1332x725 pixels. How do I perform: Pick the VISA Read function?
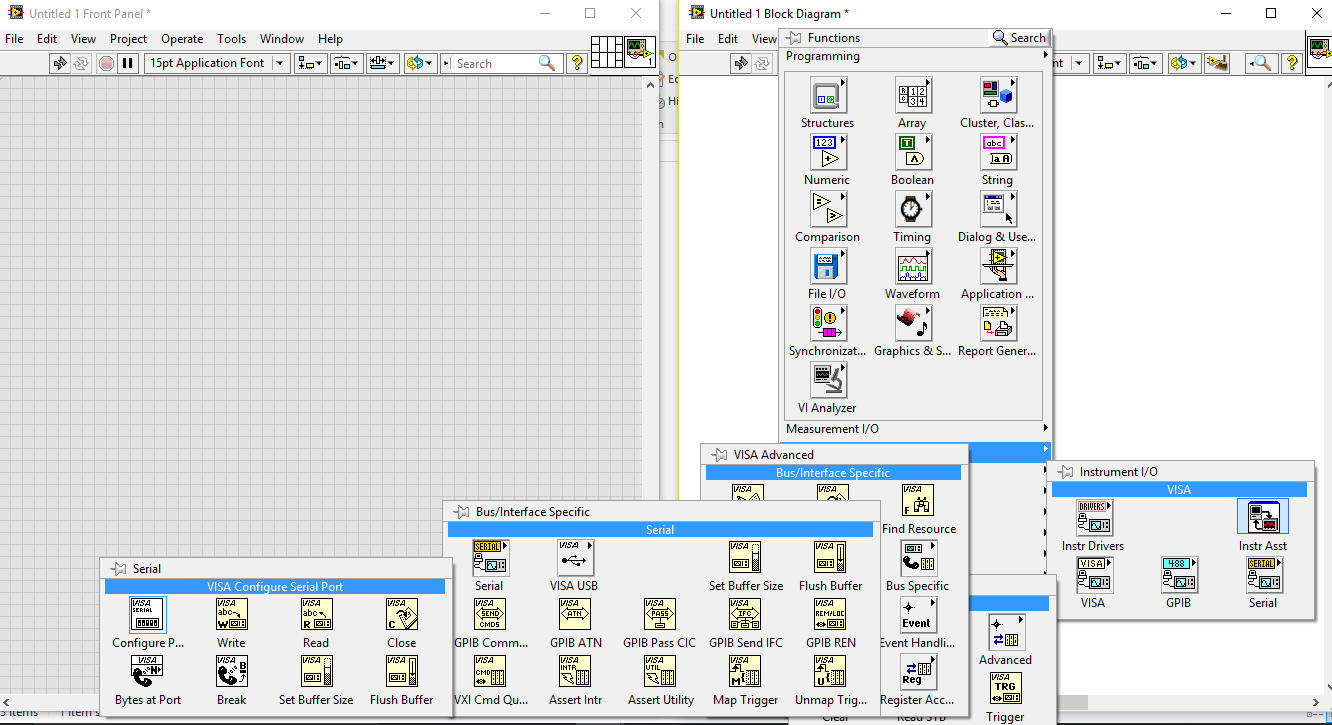tap(317, 615)
